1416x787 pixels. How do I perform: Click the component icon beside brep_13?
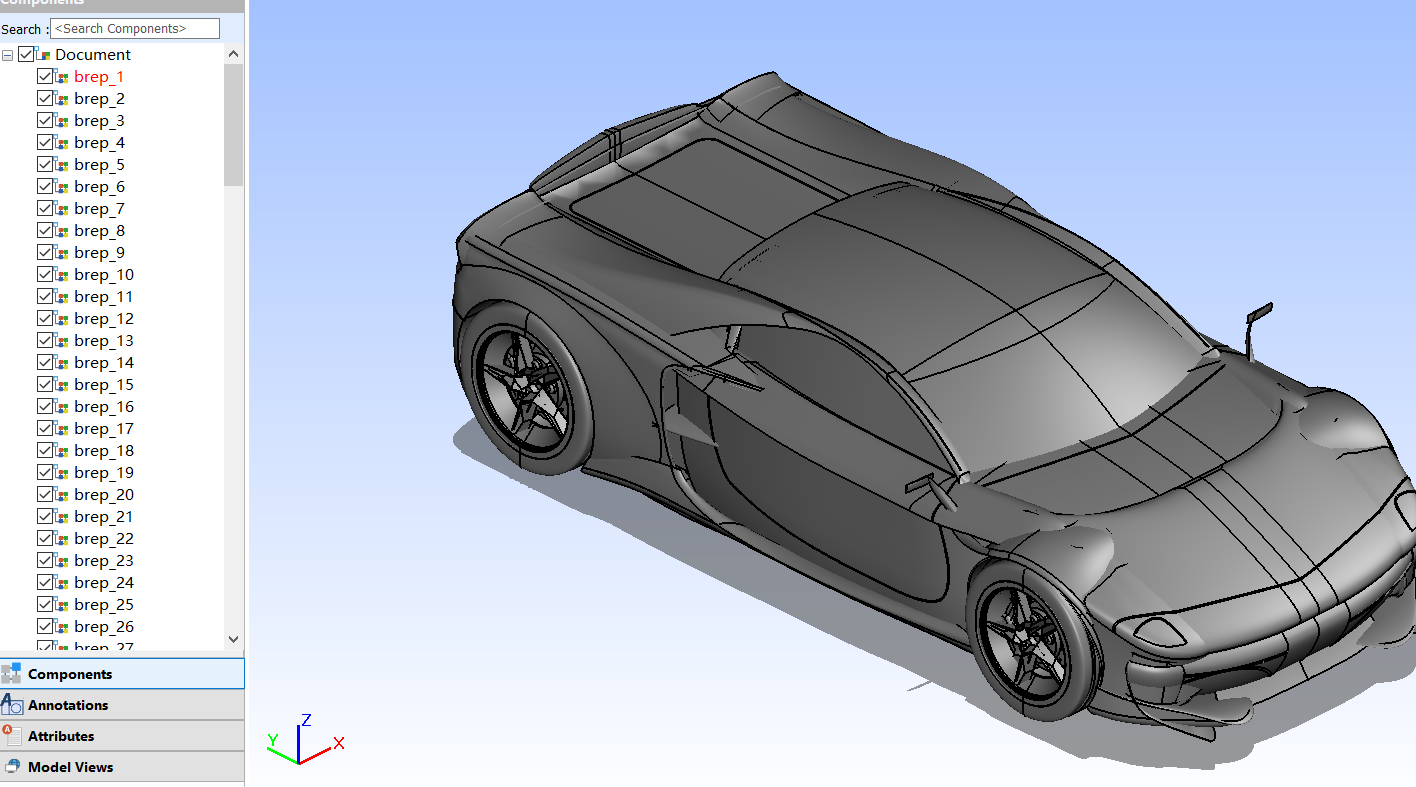coord(62,340)
